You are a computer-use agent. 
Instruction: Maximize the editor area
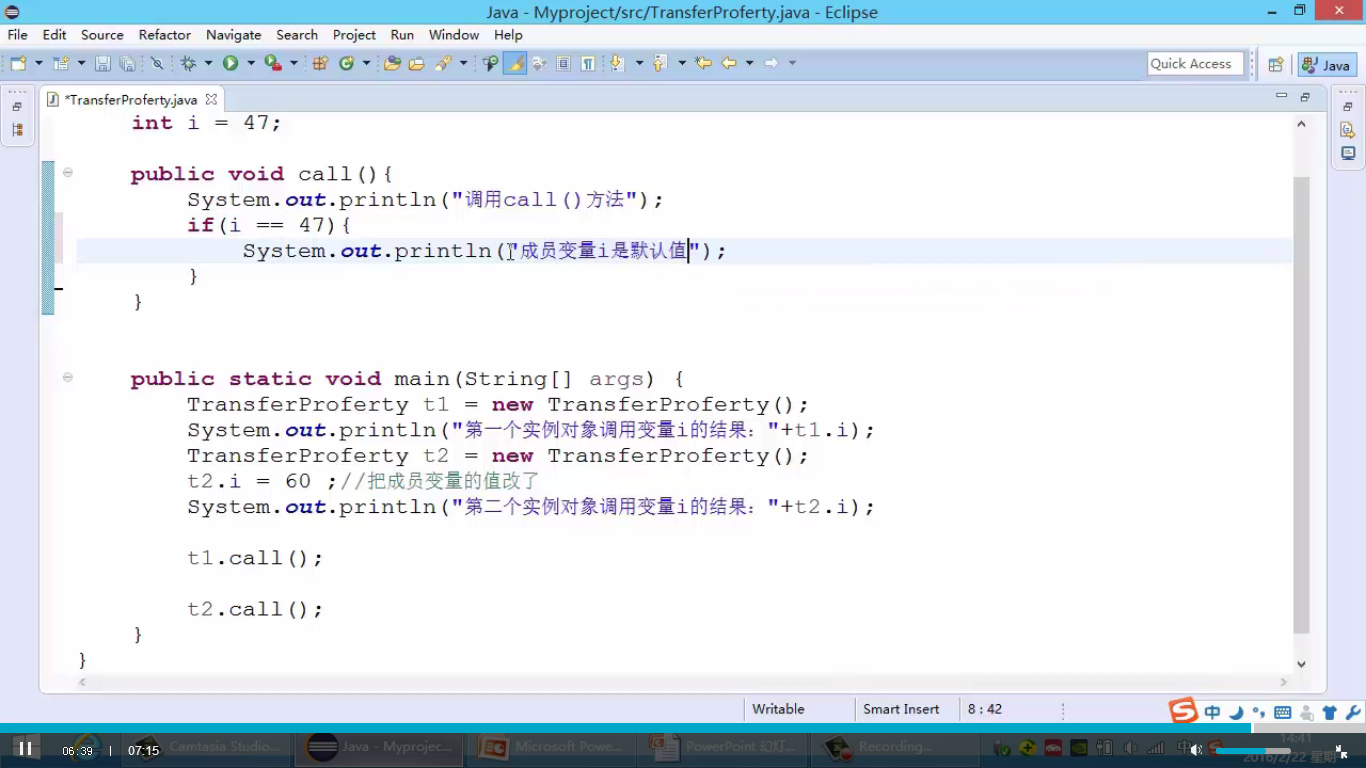click(1305, 97)
